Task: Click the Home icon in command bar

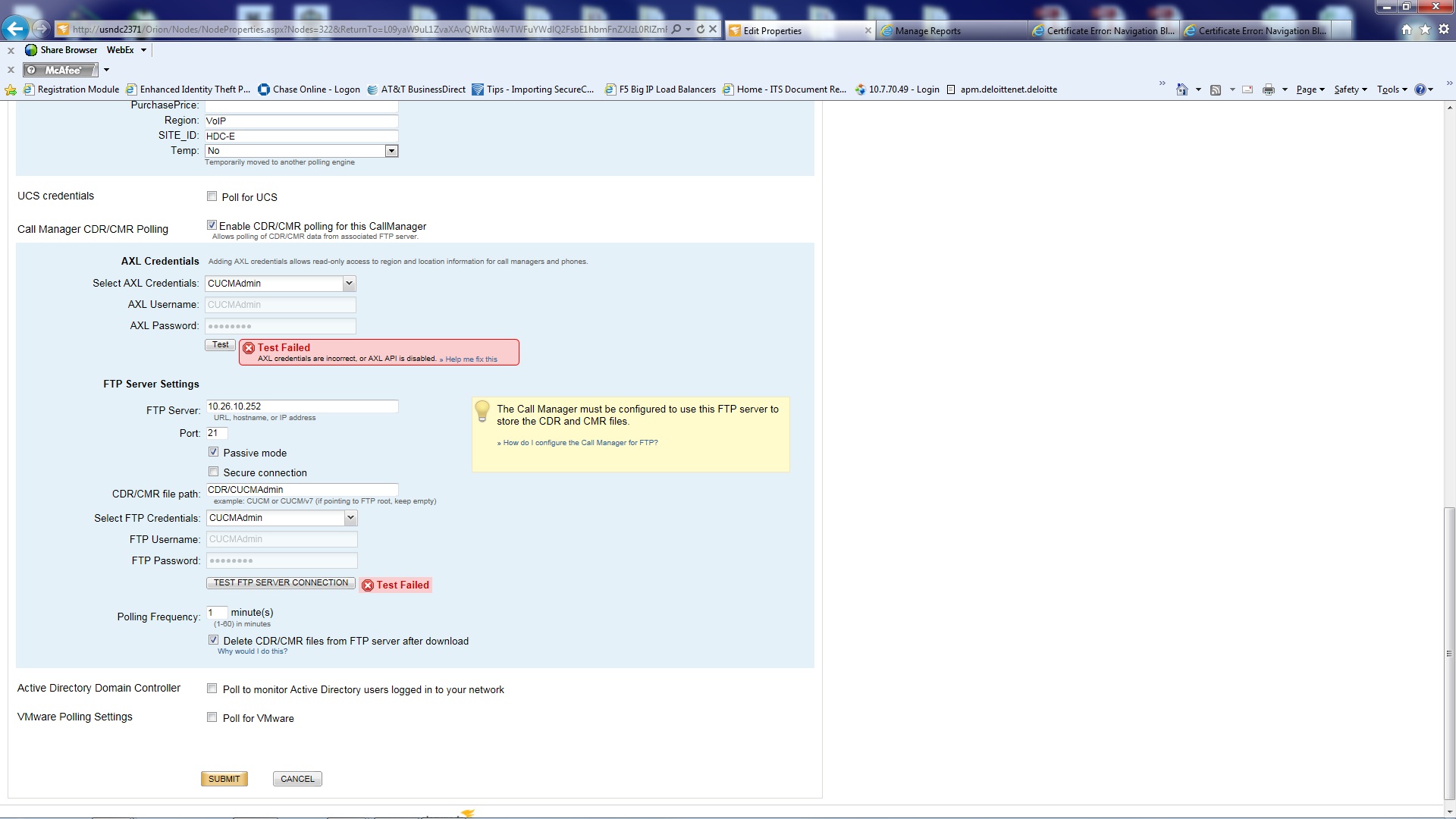Action: click(1181, 89)
